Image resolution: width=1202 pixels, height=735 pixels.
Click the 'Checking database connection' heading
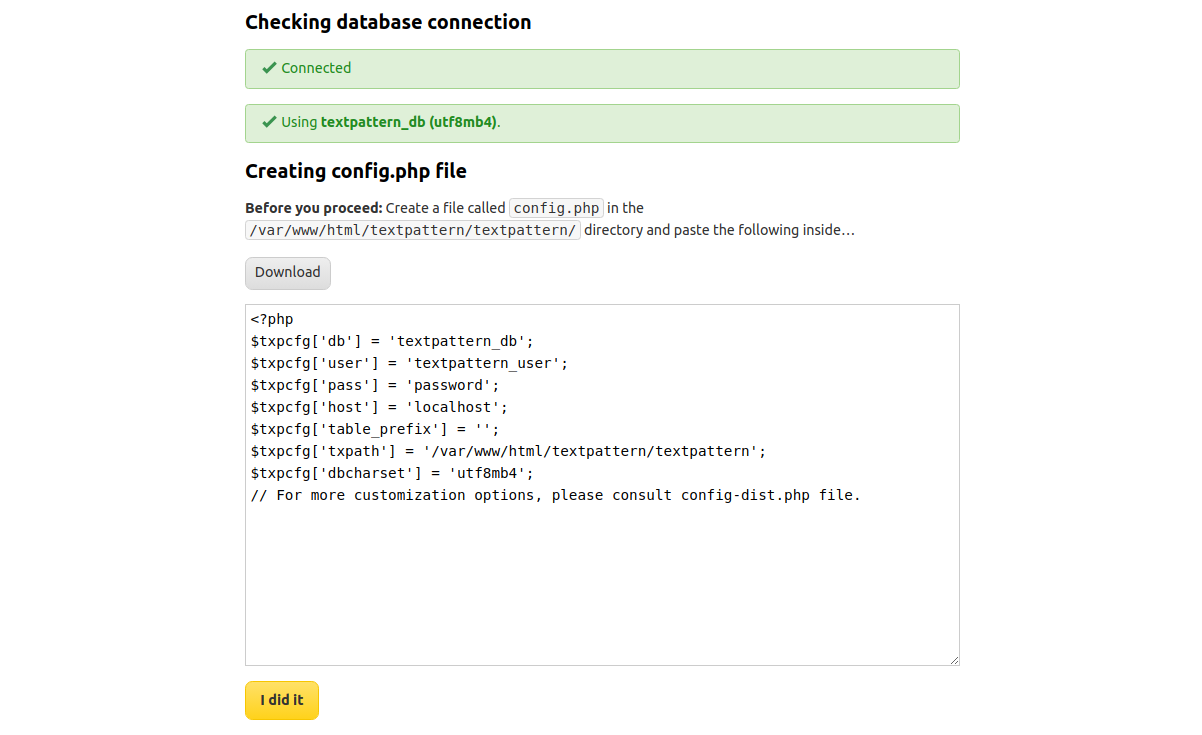(388, 22)
